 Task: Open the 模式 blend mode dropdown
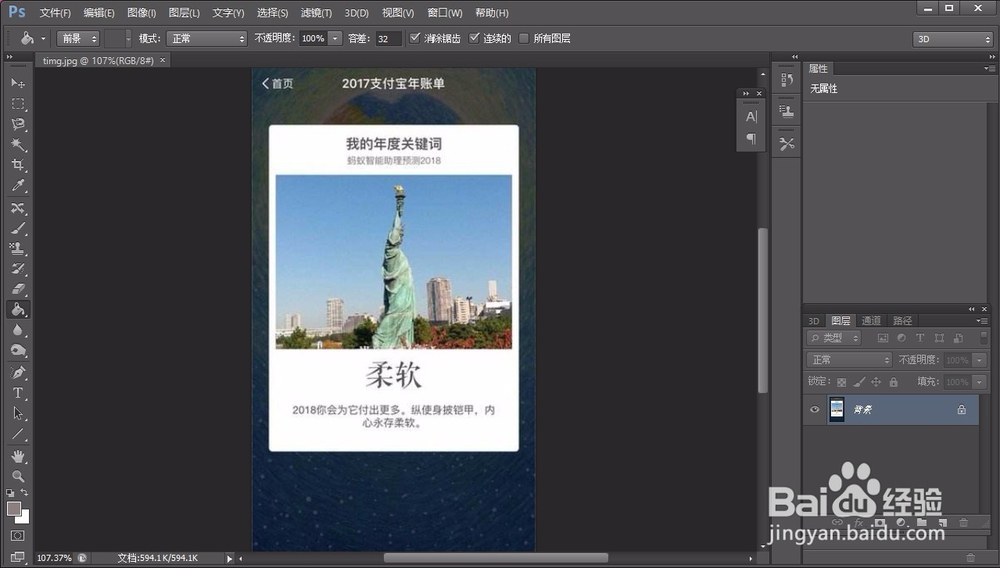[207, 38]
